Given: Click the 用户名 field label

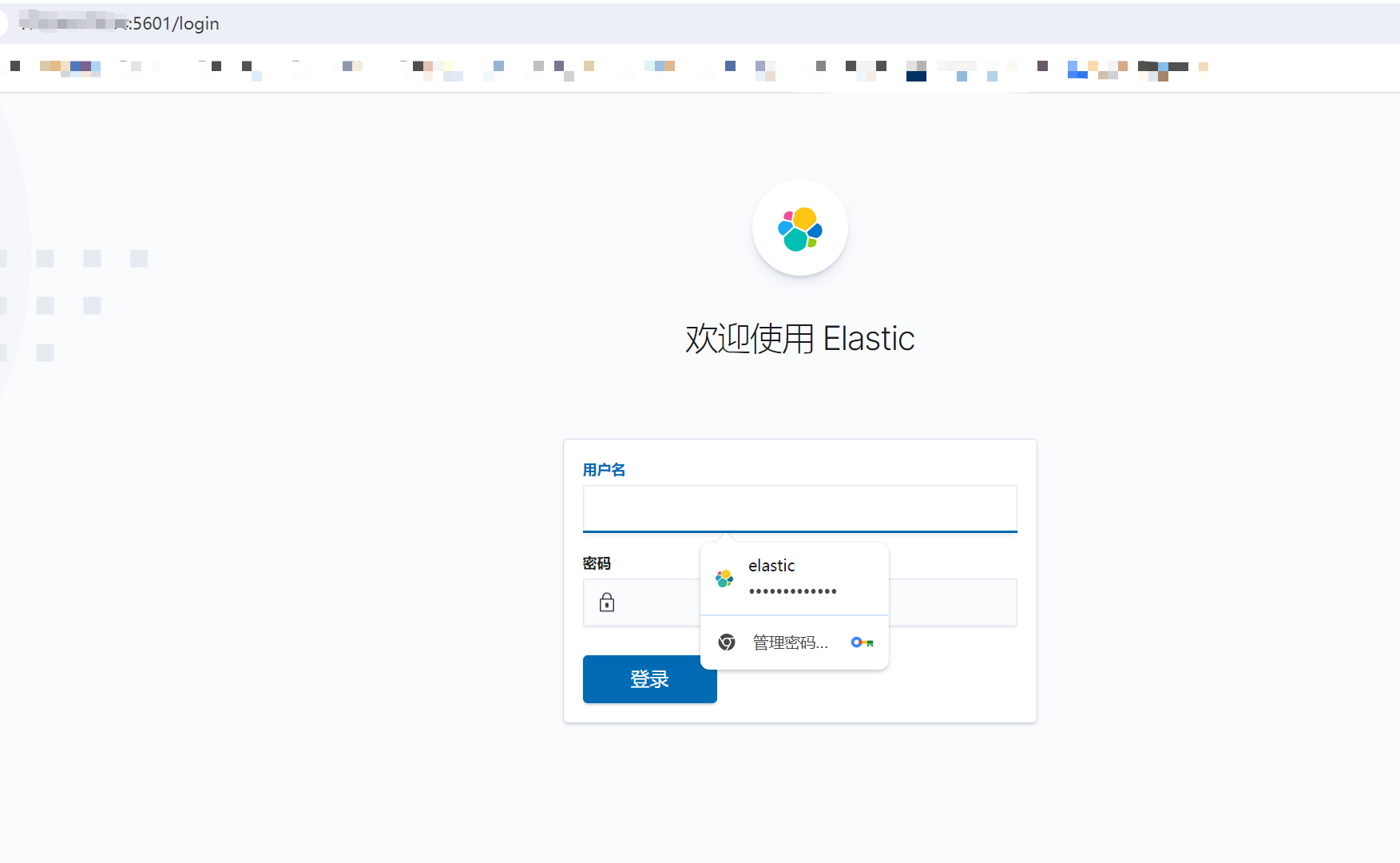Looking at the screenshot, I should pos(604,469).
